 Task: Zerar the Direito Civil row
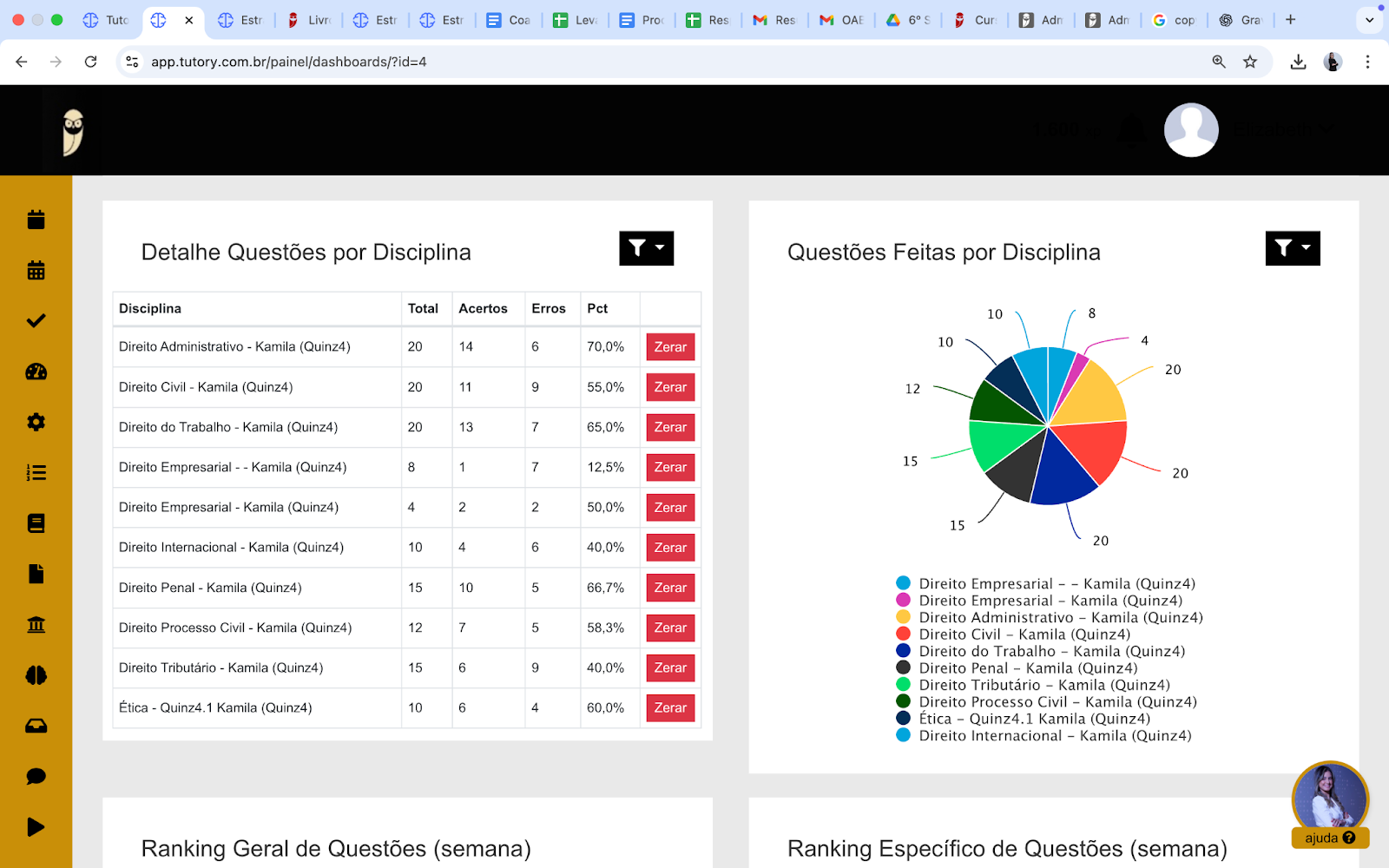coord(670,387)
